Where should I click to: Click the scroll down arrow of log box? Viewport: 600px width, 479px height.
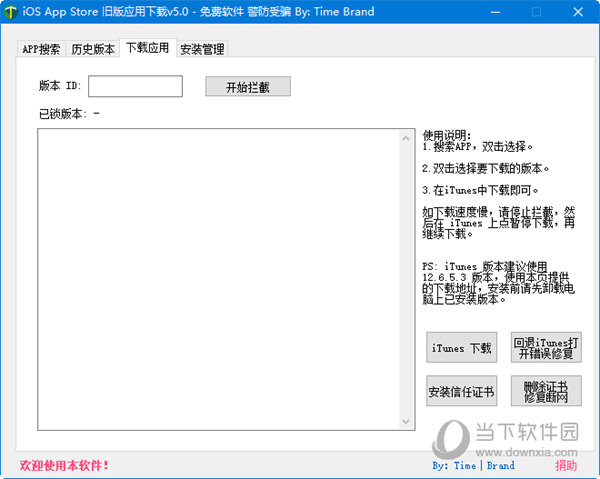point(406,421)
